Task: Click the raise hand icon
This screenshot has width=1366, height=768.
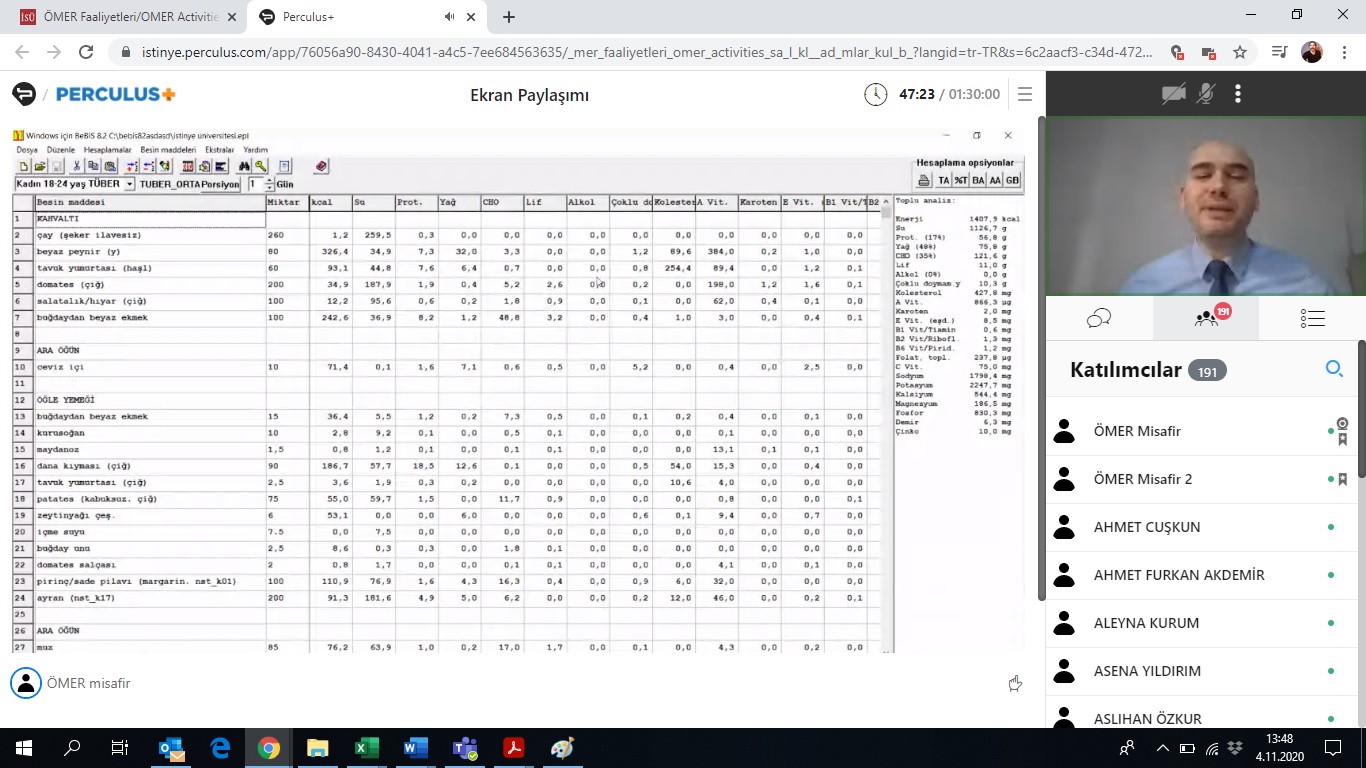Action: [x=1015, y=684]
